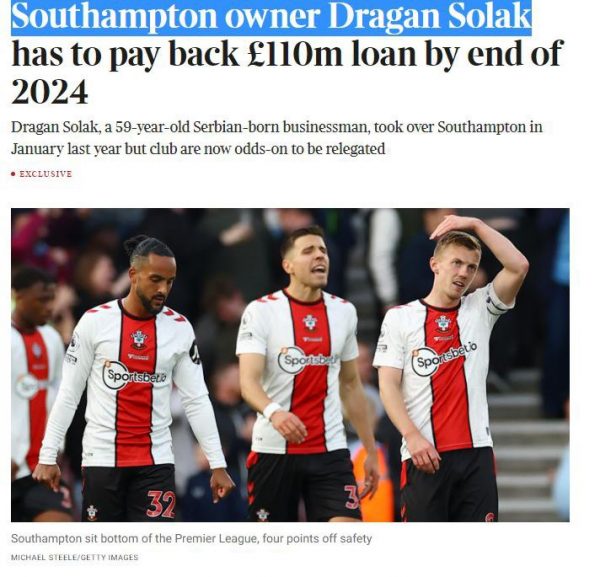The image size is (600, 577).
Task: Click the Southampton crest on right player's shirt
Action: click(443, 323)
